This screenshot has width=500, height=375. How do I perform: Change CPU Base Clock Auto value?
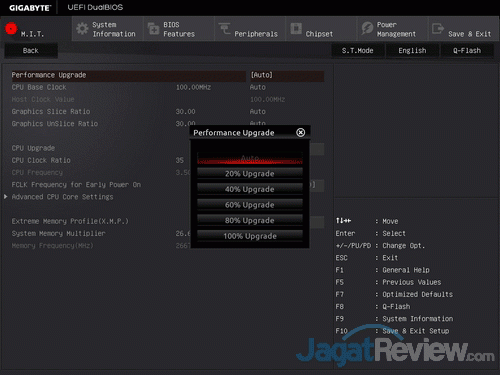(x=258, y=87)
